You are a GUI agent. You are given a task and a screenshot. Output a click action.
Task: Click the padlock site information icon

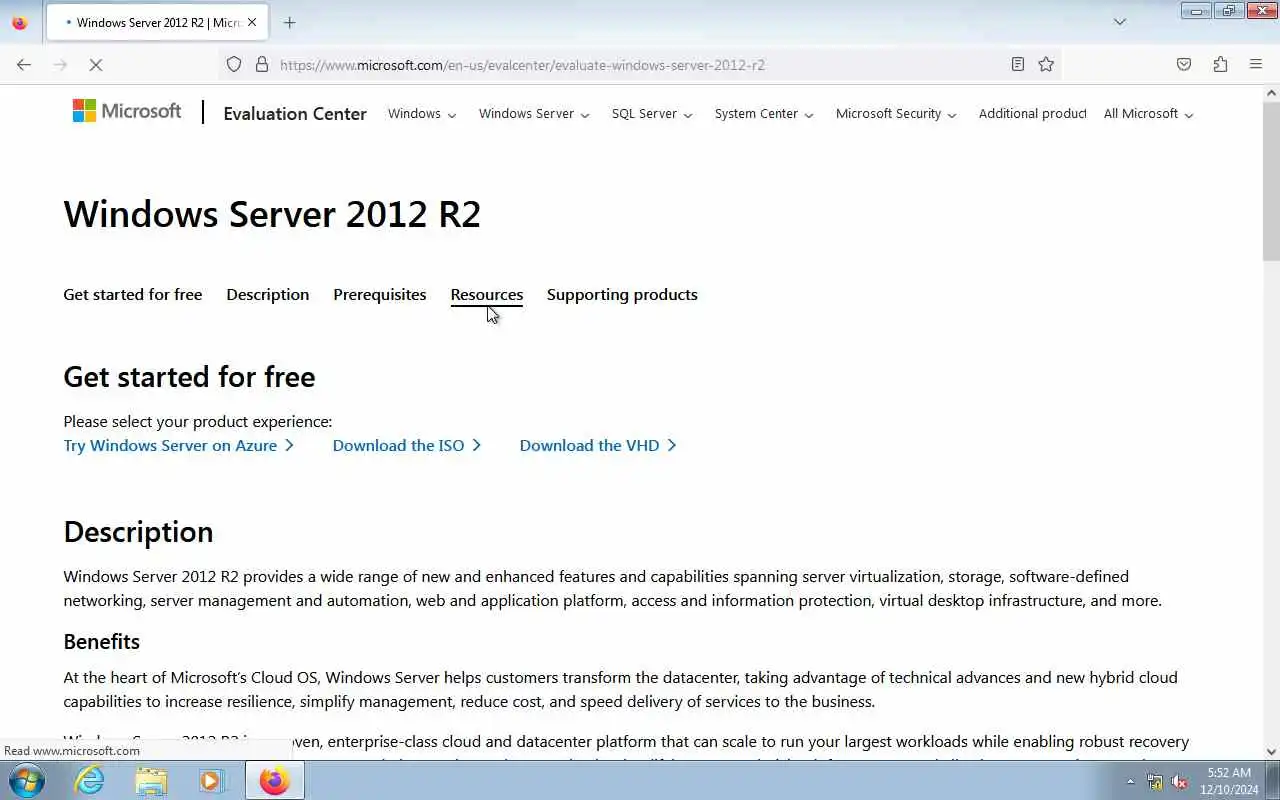click(262, 64)
